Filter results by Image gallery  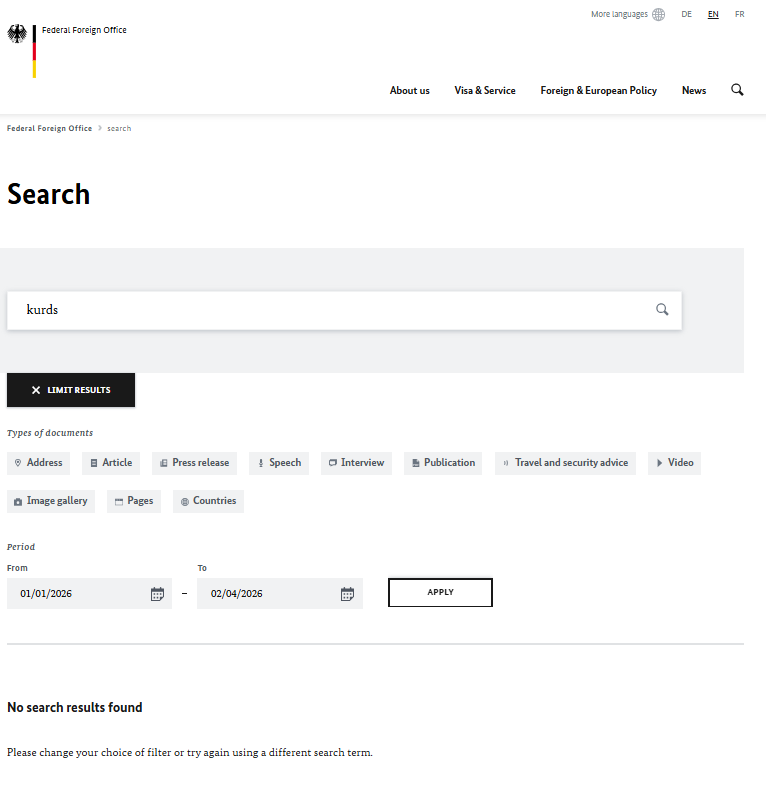coord(51,501)
